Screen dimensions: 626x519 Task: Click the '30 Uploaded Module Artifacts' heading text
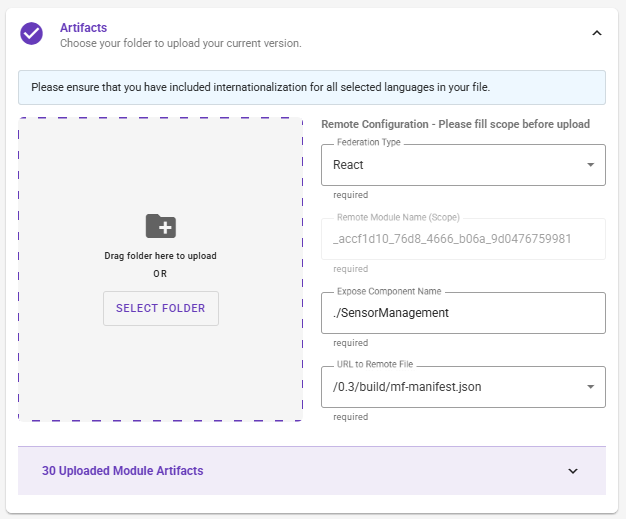[x=123, y=471]
